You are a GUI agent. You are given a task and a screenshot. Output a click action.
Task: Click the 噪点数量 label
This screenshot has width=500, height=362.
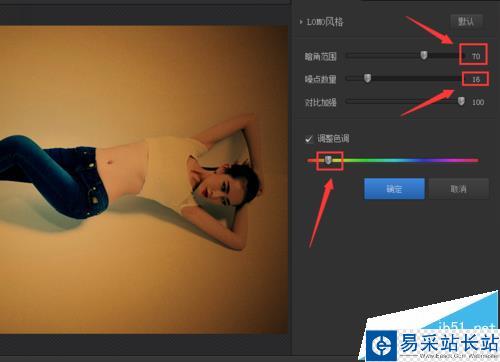click(x=320, y=79)
